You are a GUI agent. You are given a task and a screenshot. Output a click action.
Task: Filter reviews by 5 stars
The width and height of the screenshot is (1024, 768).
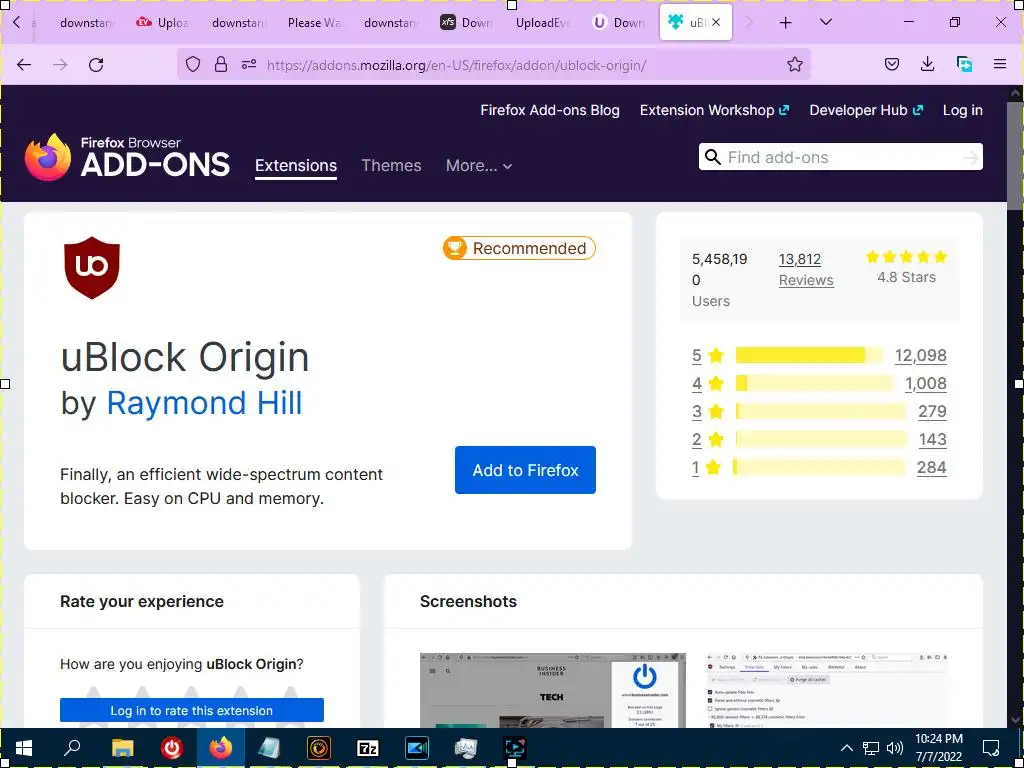coord(708,355)
